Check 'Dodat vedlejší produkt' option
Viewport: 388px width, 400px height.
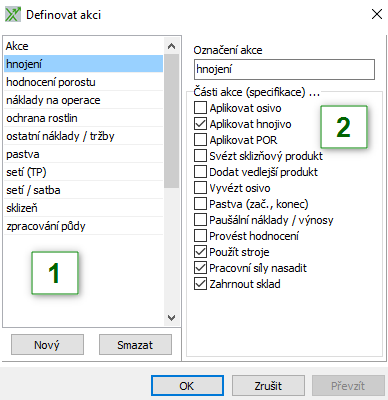point(200,172)
